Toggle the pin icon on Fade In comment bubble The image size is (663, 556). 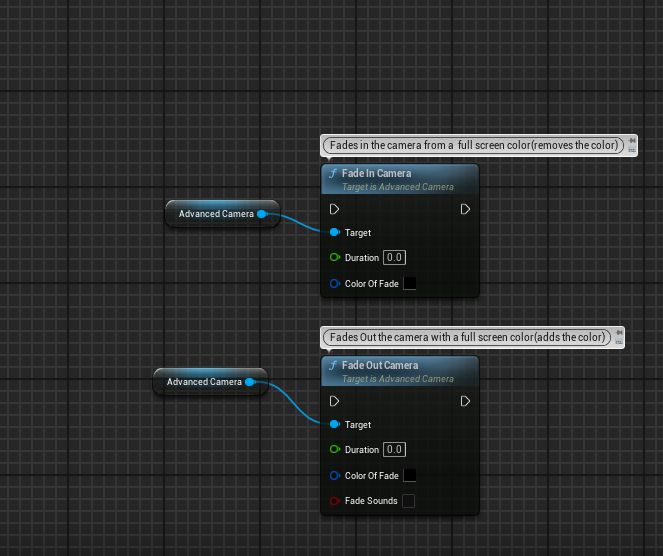[x=633, y=142]
